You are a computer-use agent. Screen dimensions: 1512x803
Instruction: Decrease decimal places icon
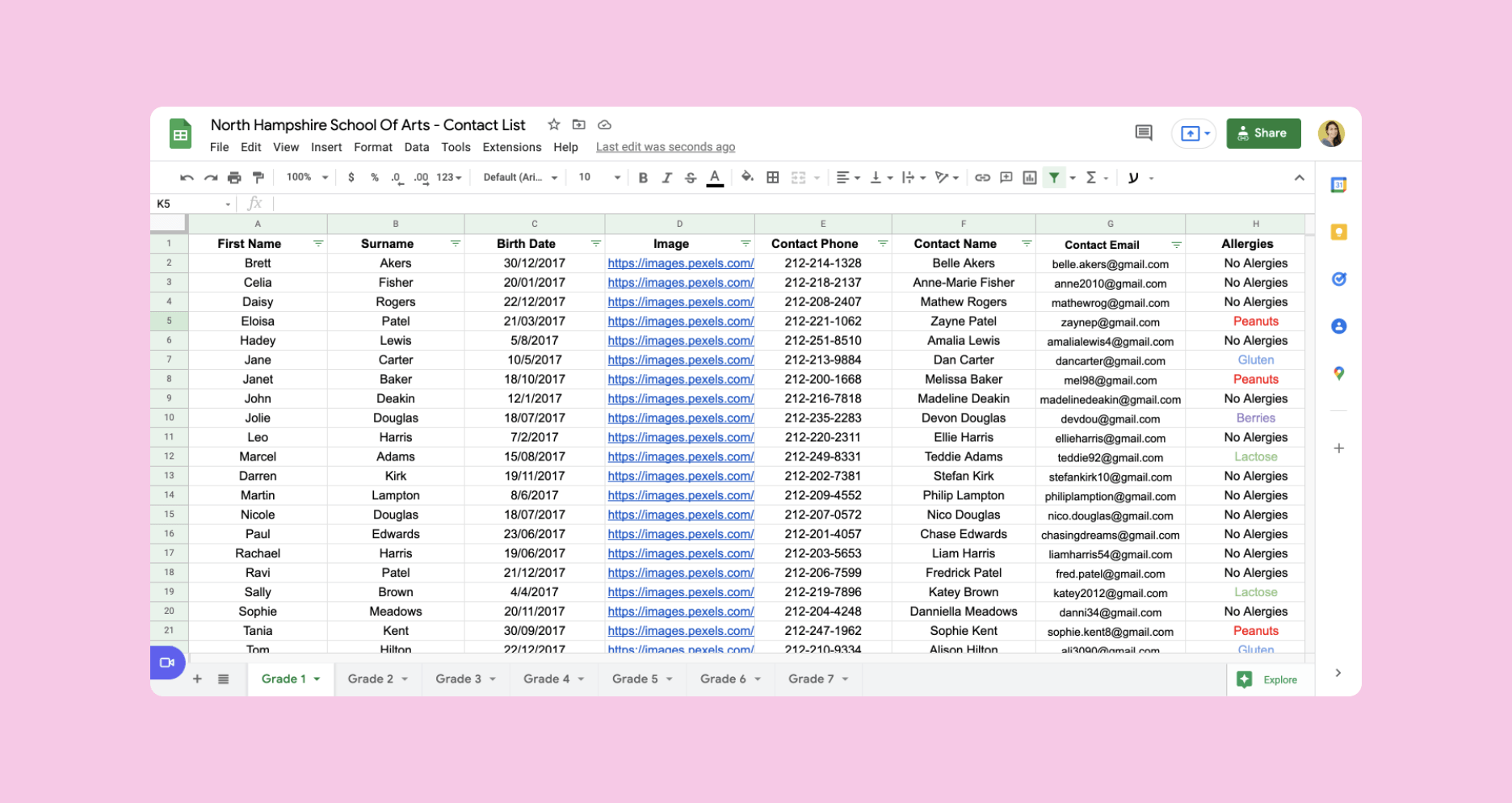coord(397,178)
